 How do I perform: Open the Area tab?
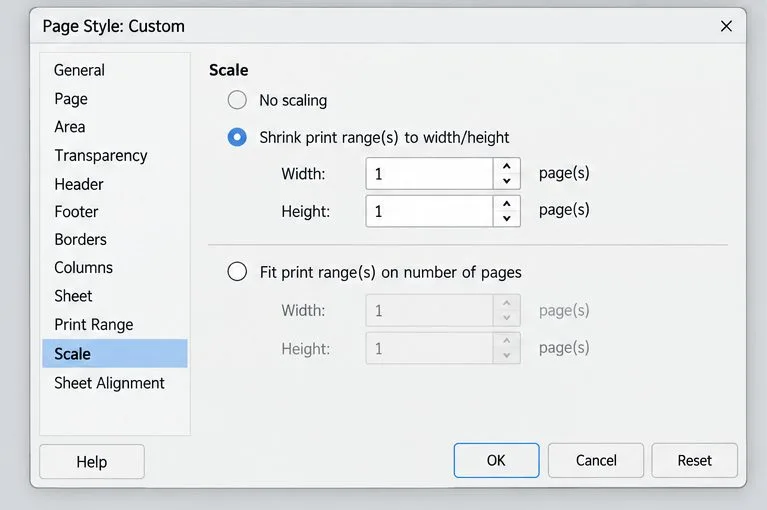click(115, 127)
